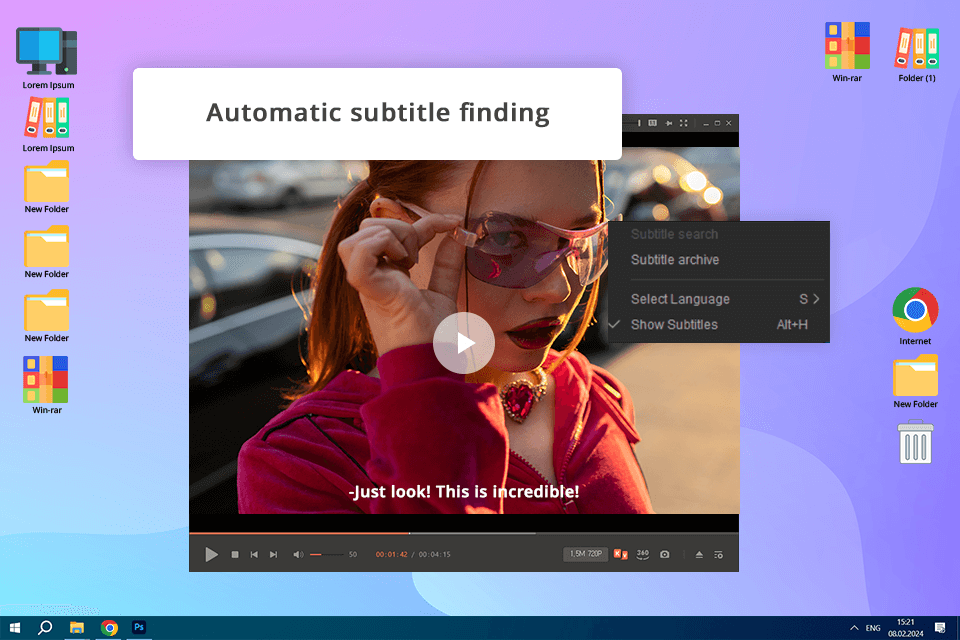960x640 pixels.
Task: Open the 1,5M 720P quality selector
Action: click(x=585, y=554)
